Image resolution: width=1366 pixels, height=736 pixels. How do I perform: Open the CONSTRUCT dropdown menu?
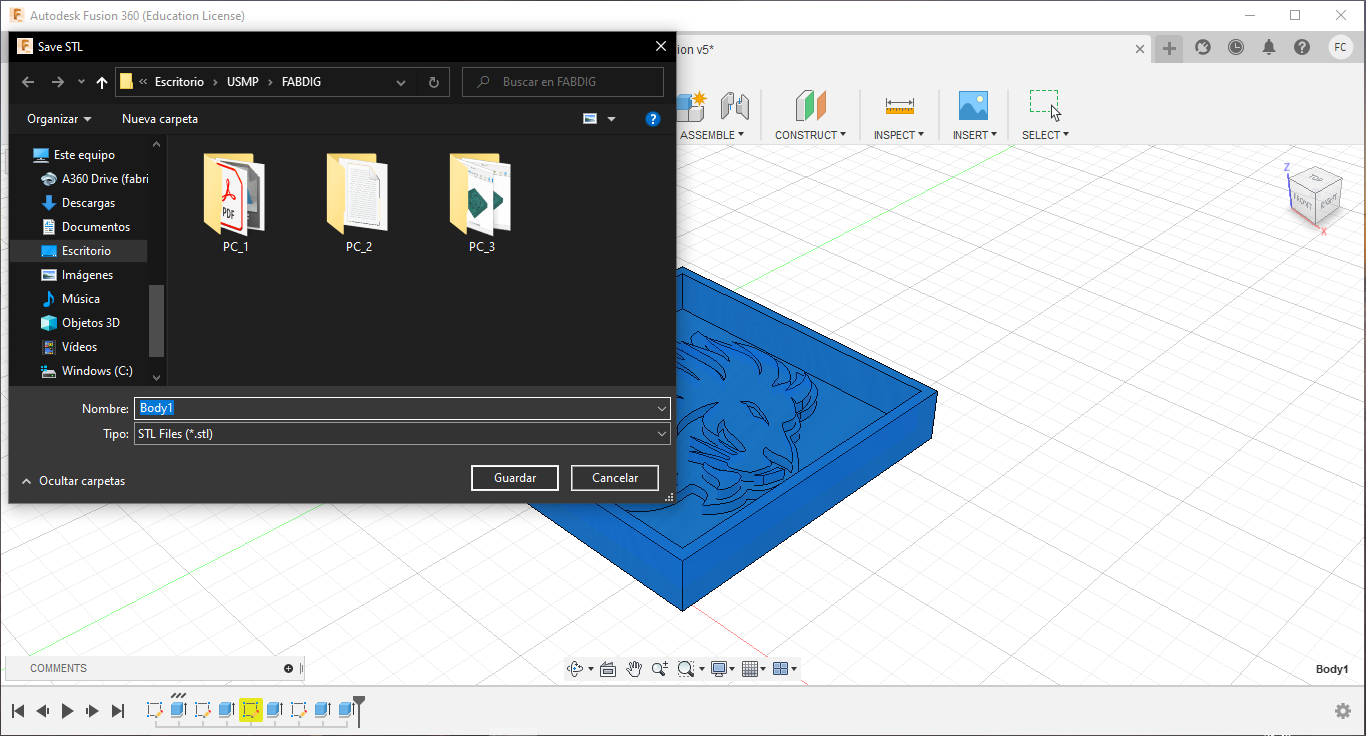[x=810, y=135]
